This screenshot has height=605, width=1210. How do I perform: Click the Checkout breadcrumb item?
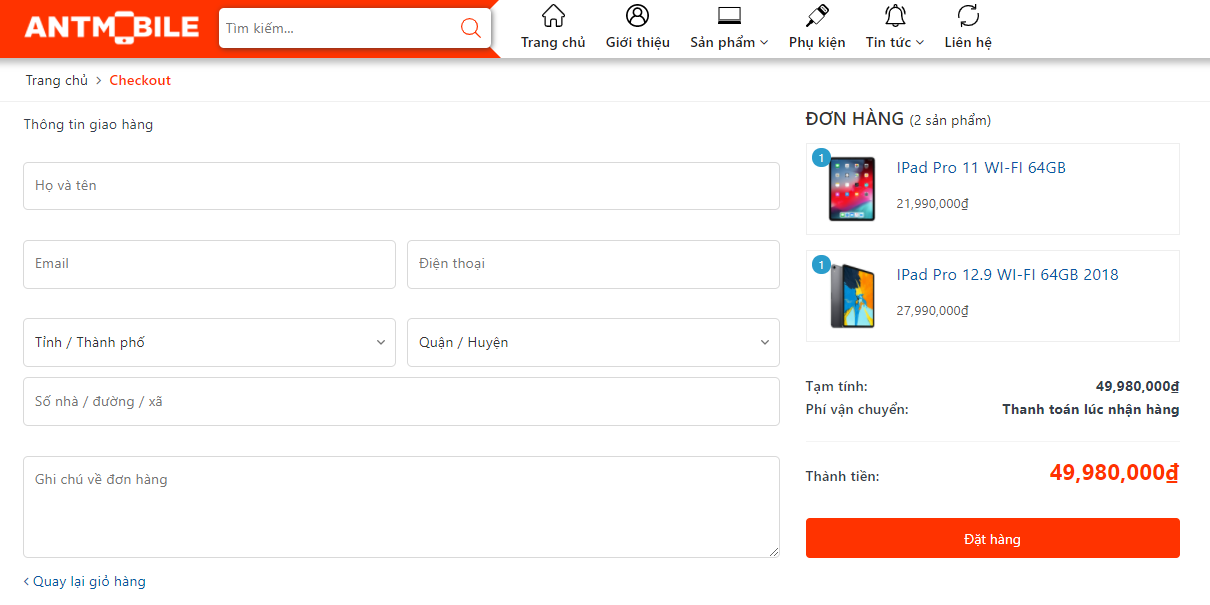click(x=140, y=80)
